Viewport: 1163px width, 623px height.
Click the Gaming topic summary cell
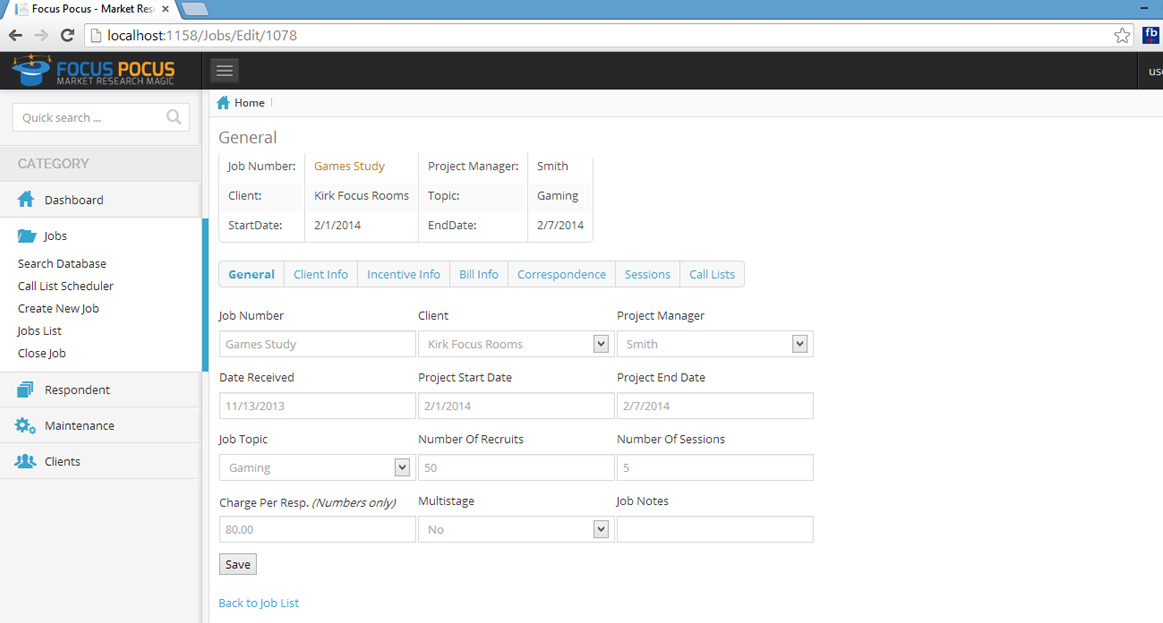click(558, 196)
